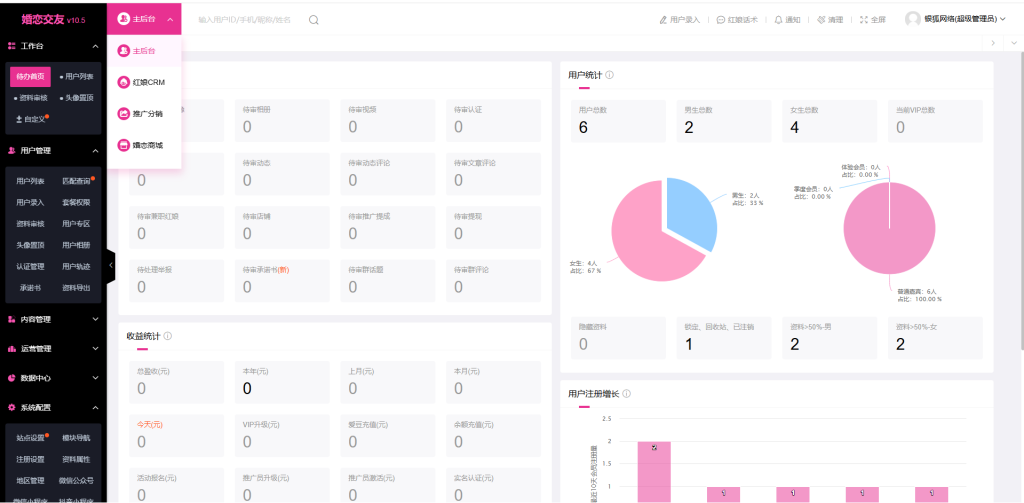Click the search magnifier icon
This screenshot has width=1024, height=503.
click(314, 20)
